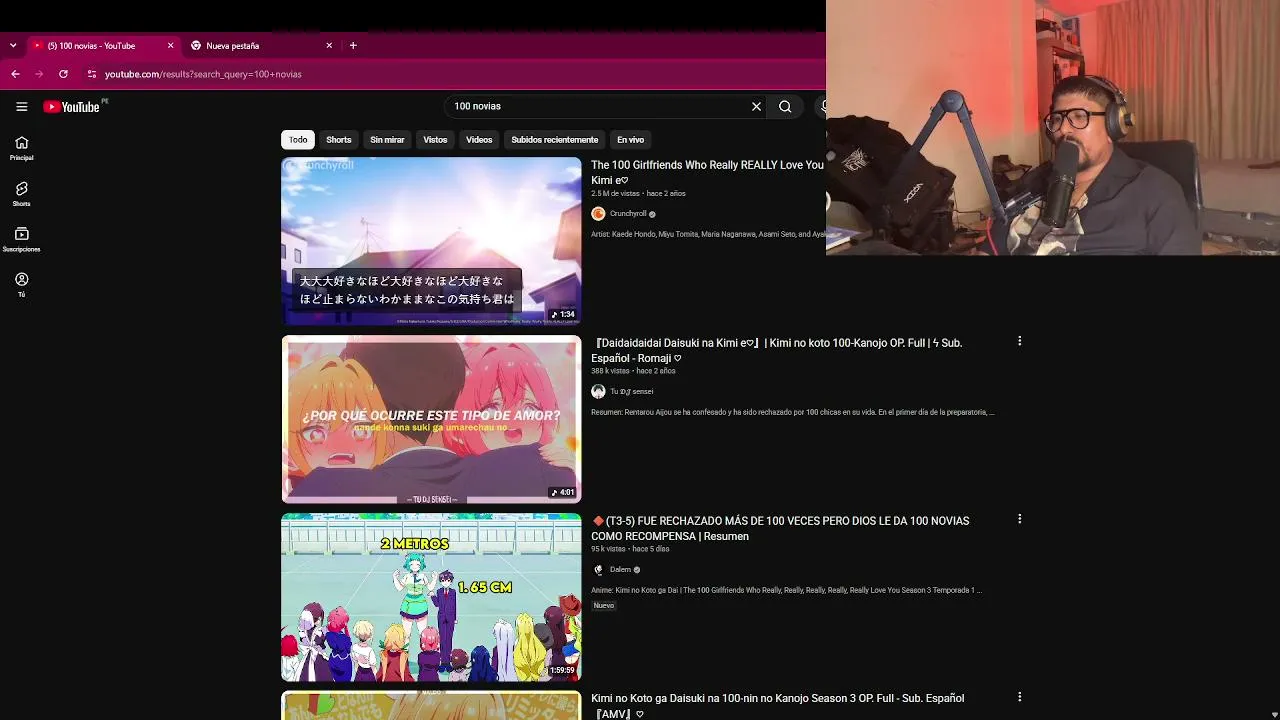Click the 'Nuevo' badge on Resumen video
1280x720 pixels.
[x=604, y=606]
